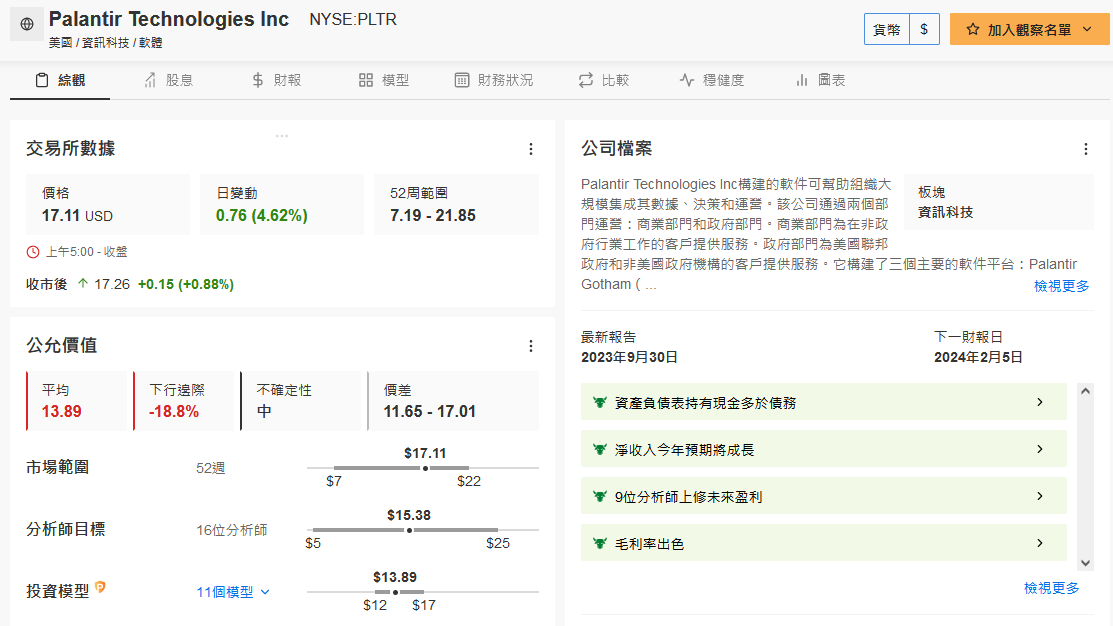Image resolution: width=1113 pixels, height=626 pixels.
Task: Open the 加入觀察名單 dropdown chevron
Action: 1087,29
